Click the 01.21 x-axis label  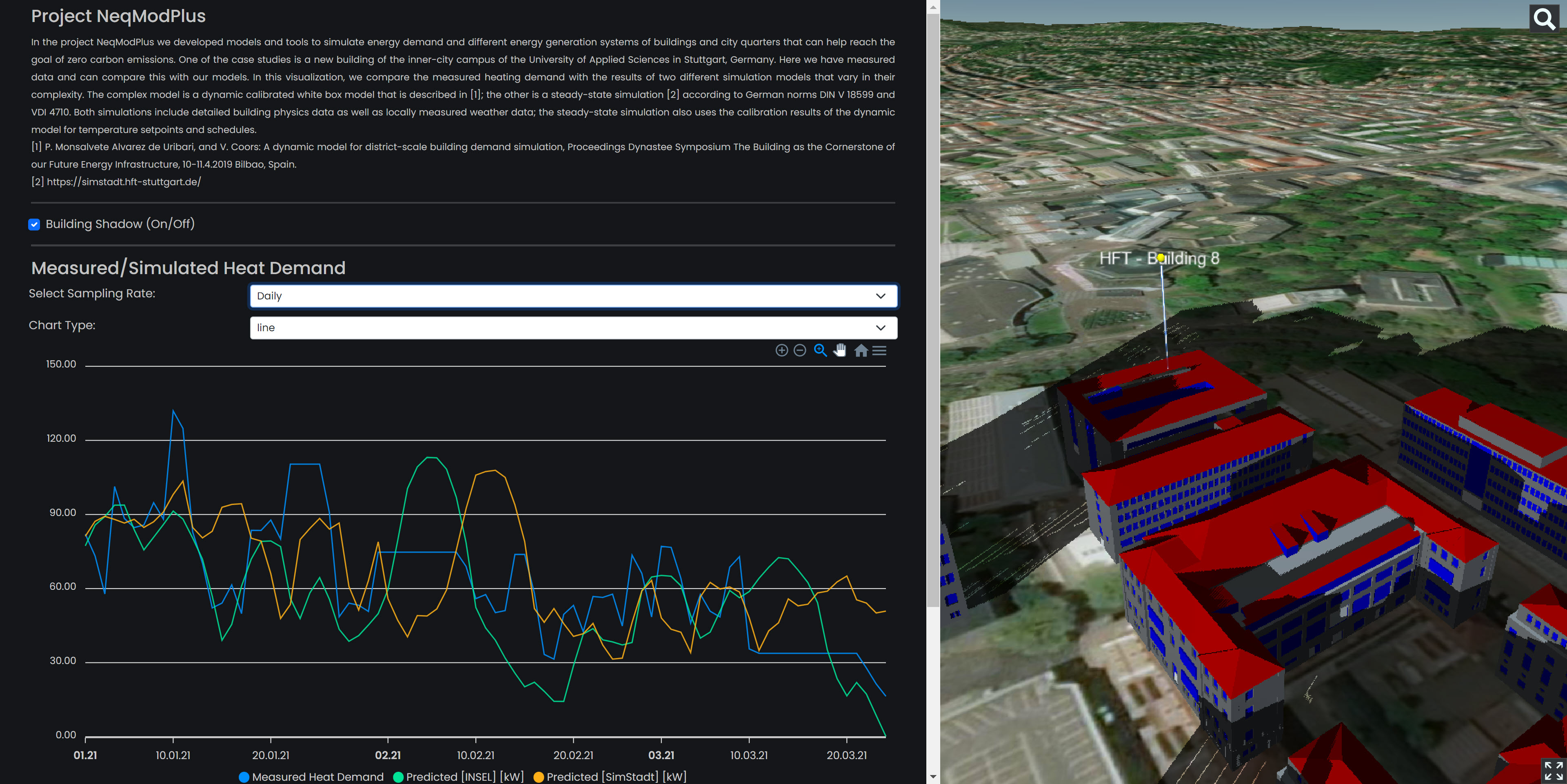click(x=85, y=755)
